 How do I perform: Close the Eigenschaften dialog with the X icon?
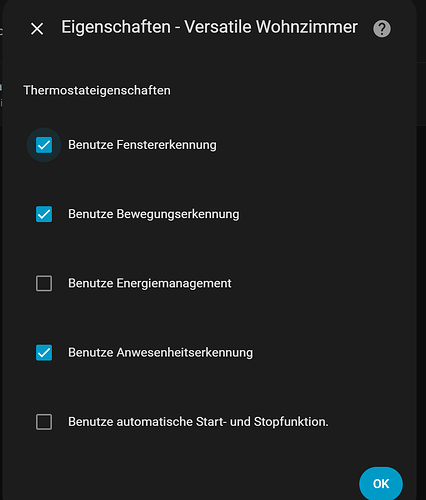pos(37,29)
